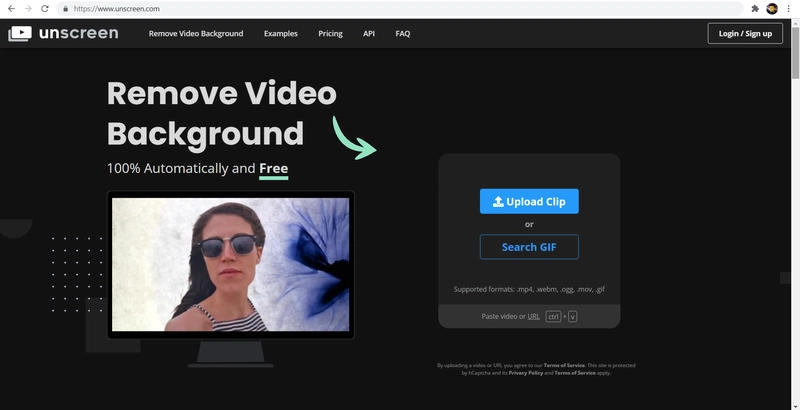Click the URL link in paste area
This screenshot has width=800, height=410.
[x=534, y=316]
